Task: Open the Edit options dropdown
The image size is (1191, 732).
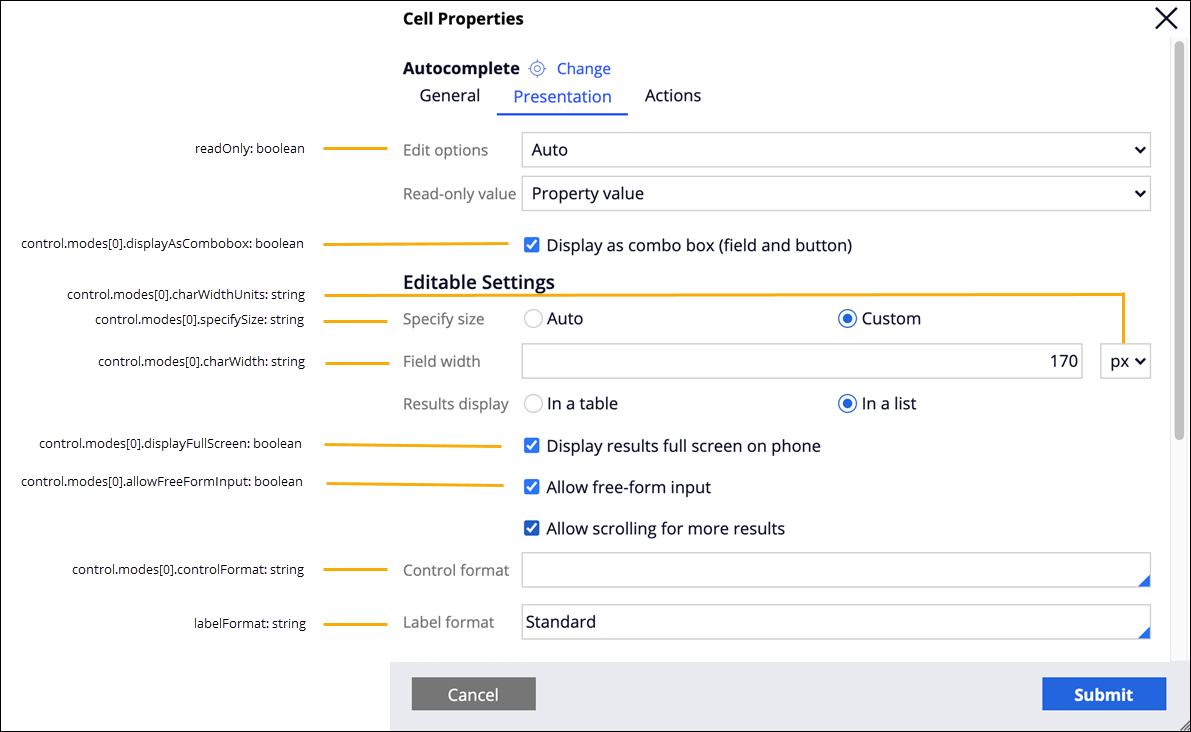Action: coord(835,150)
